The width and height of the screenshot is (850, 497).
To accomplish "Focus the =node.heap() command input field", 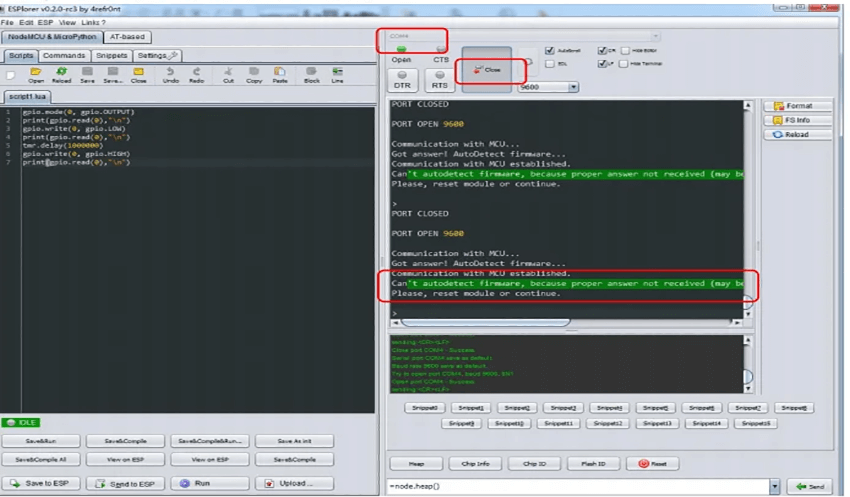I will tap(578, 486).
